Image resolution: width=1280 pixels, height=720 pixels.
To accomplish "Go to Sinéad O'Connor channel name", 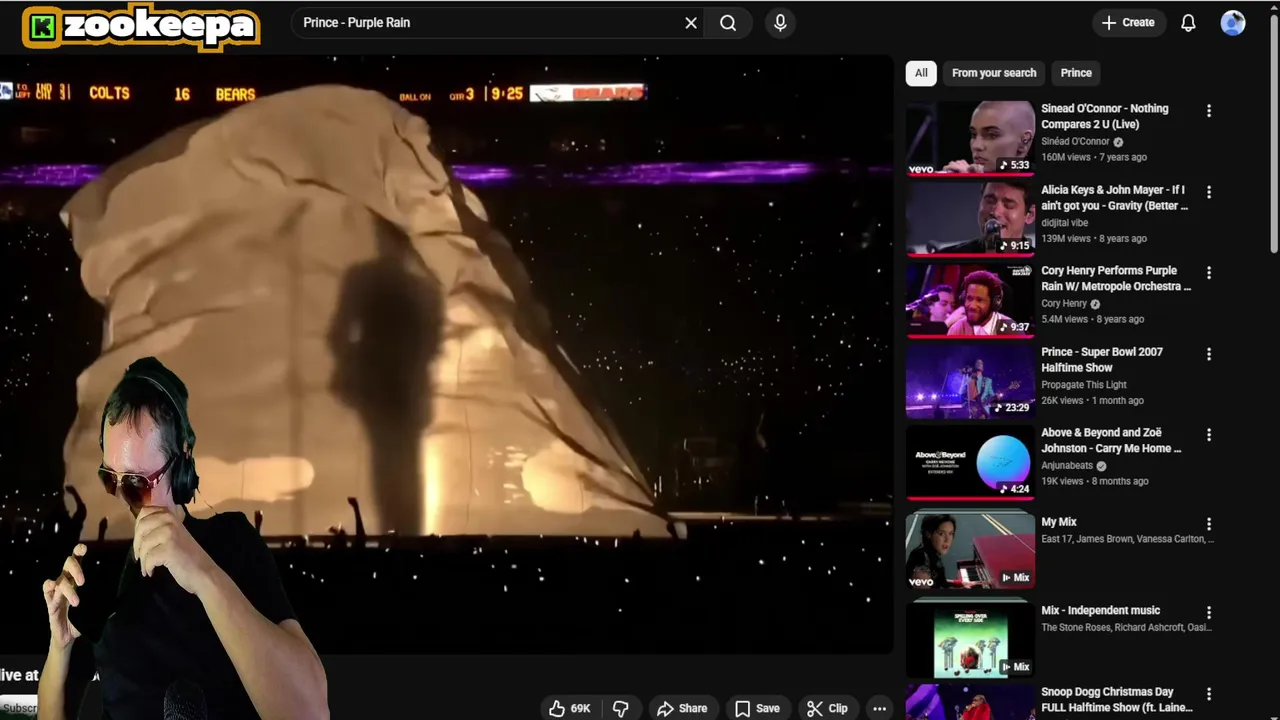I will pos(1075,142).
